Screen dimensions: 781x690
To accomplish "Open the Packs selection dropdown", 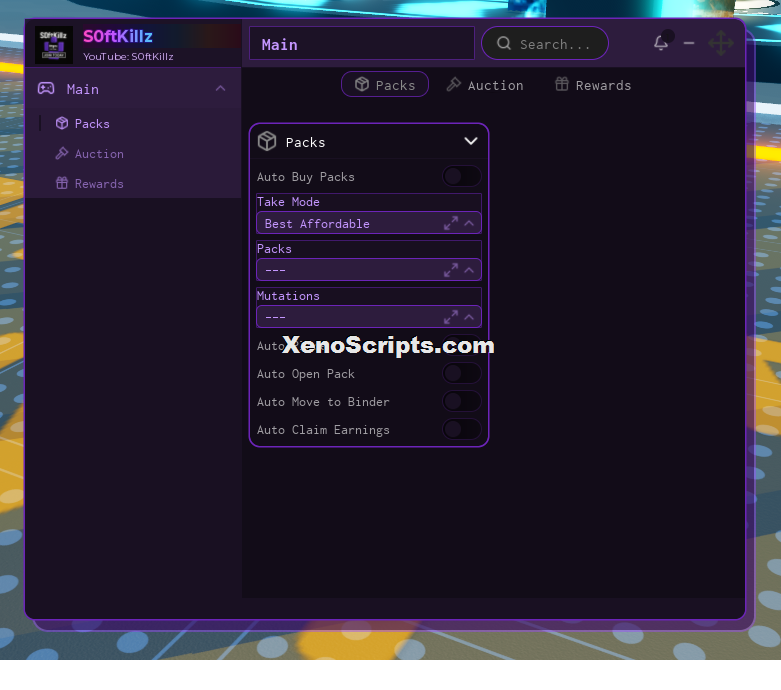I will point(369,270).
